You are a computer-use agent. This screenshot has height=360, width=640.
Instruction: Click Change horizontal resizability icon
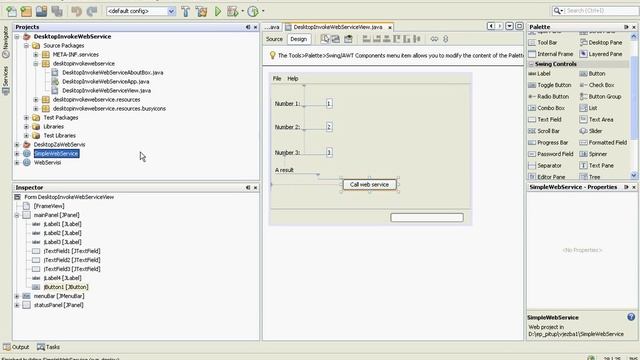click(x=434, y=39)
